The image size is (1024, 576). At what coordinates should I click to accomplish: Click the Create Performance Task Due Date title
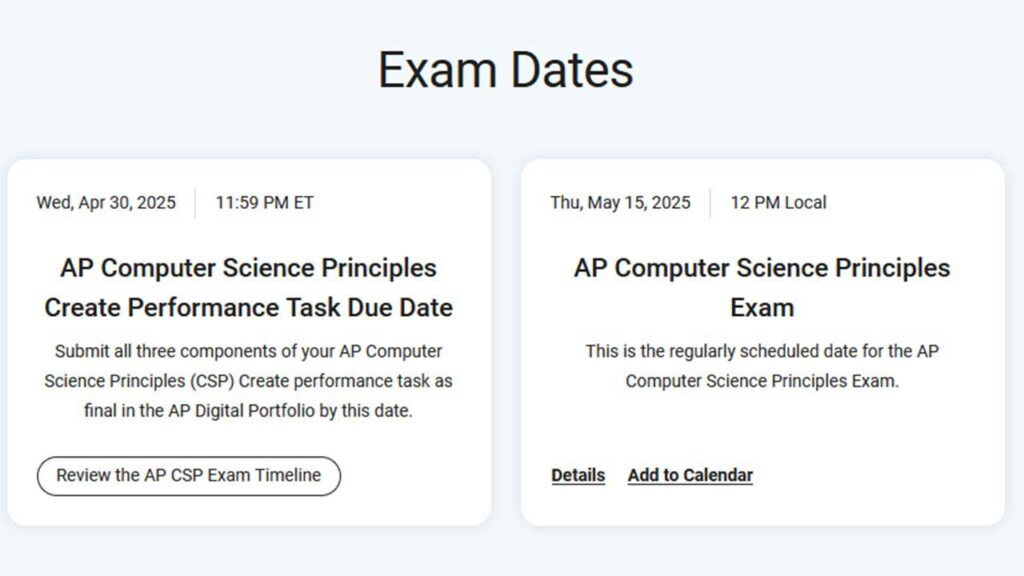pyautogui.click(x=248, y=307)
